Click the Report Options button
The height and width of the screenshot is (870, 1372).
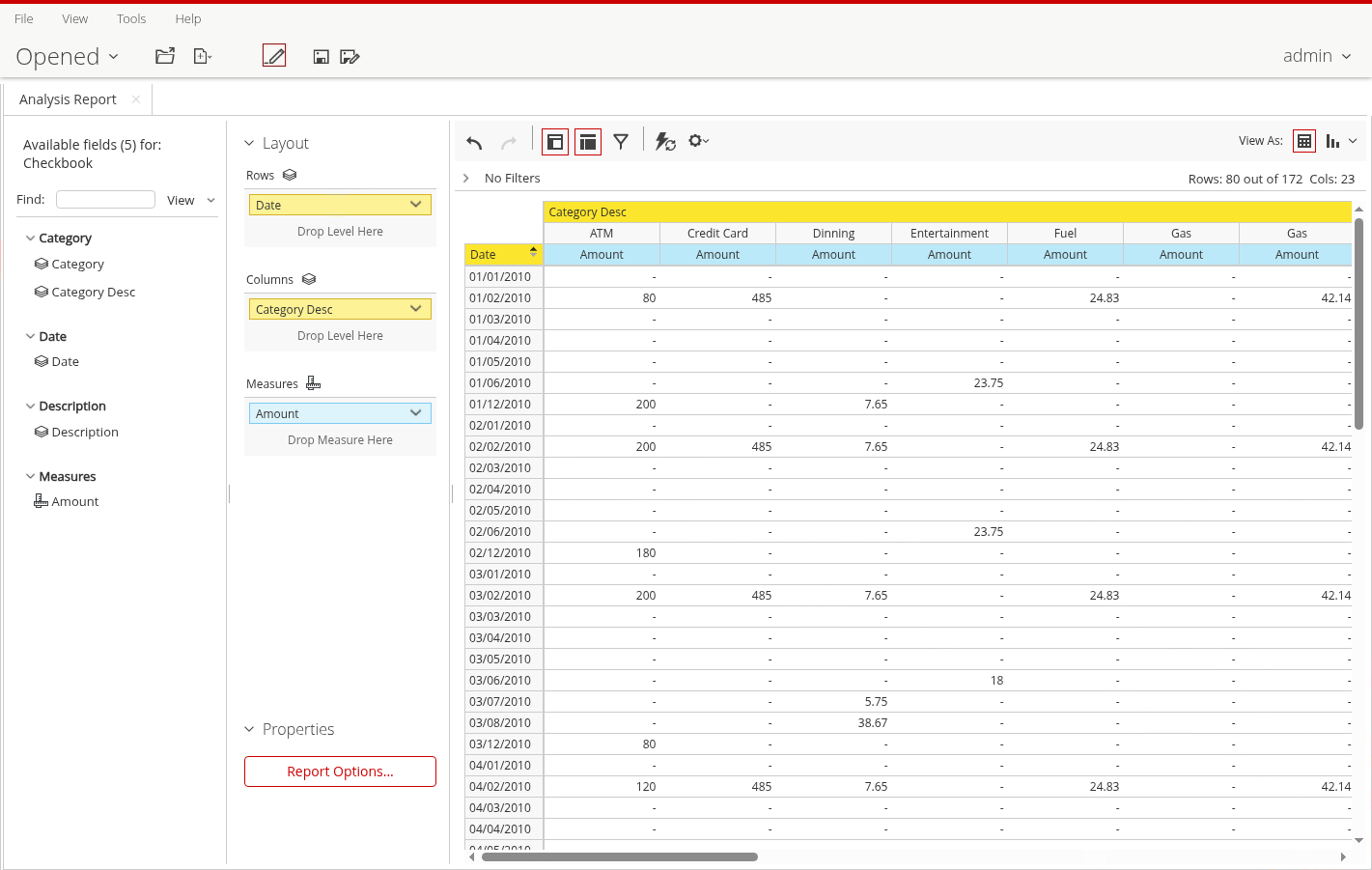(340, 772)
